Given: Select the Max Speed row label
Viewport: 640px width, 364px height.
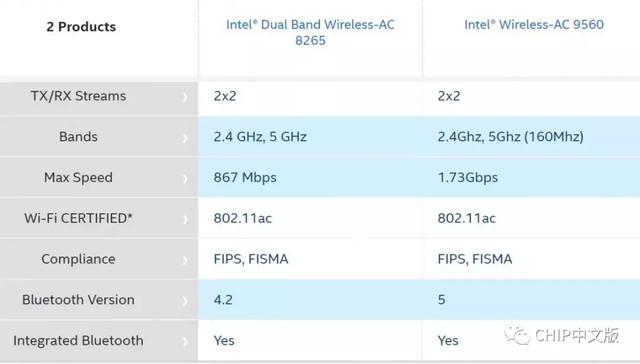Looking at the screenshot, I should point(78,178).
